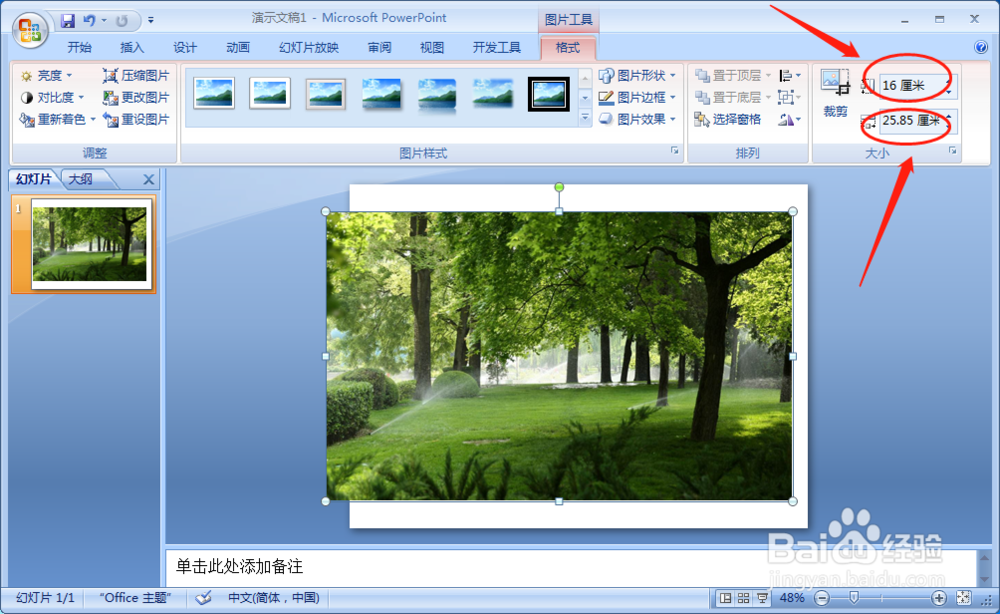Open the align objects dropdown icon
The image size is (1000, 614).
790,76
